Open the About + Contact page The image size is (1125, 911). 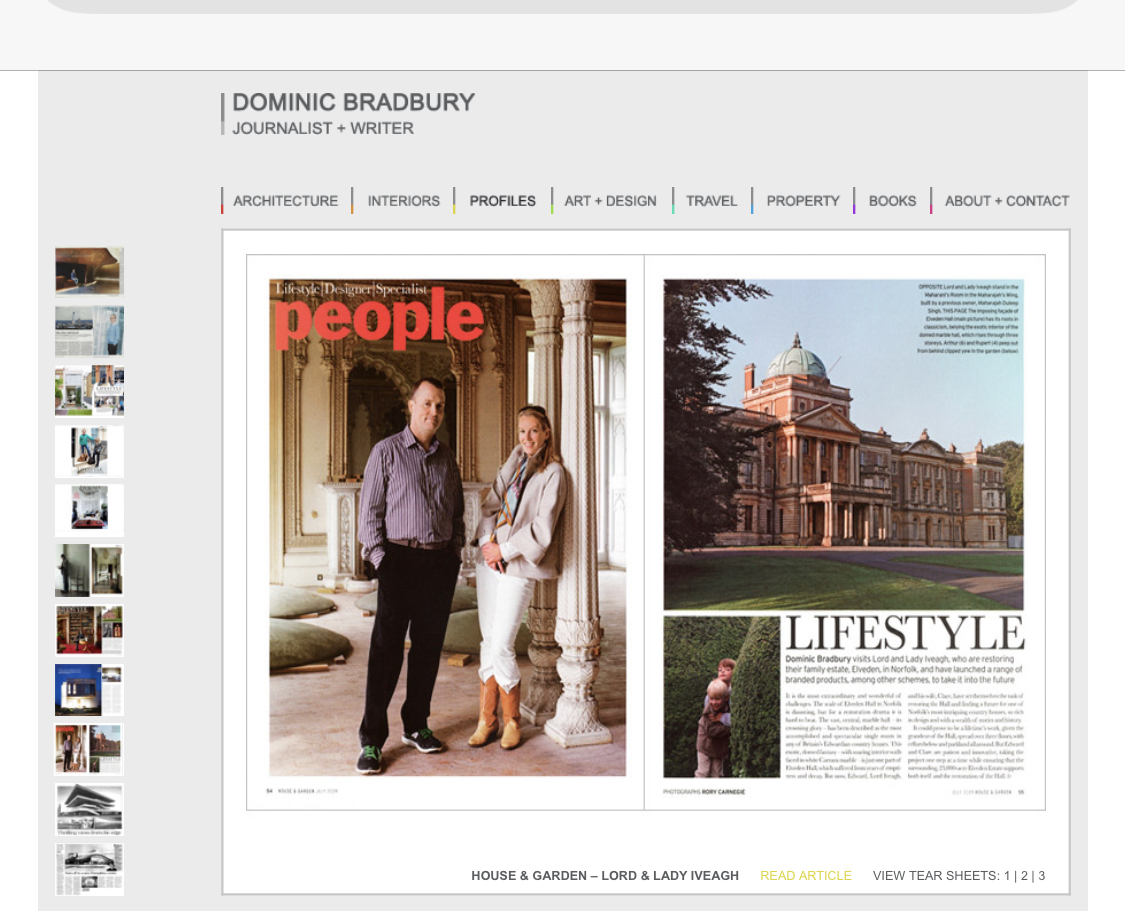click(1006, 201)
